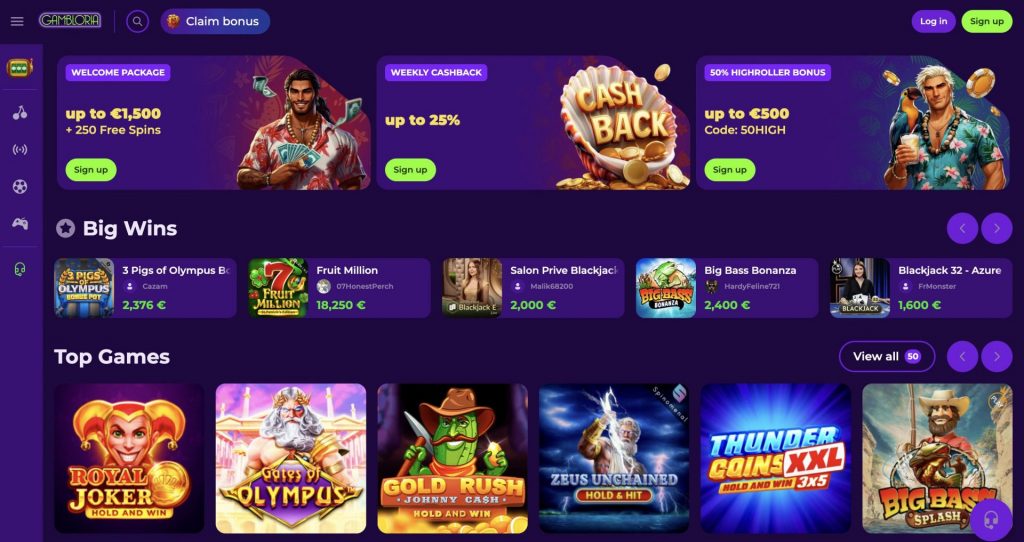Click the Gambloria logo

(x=70, y=21)
